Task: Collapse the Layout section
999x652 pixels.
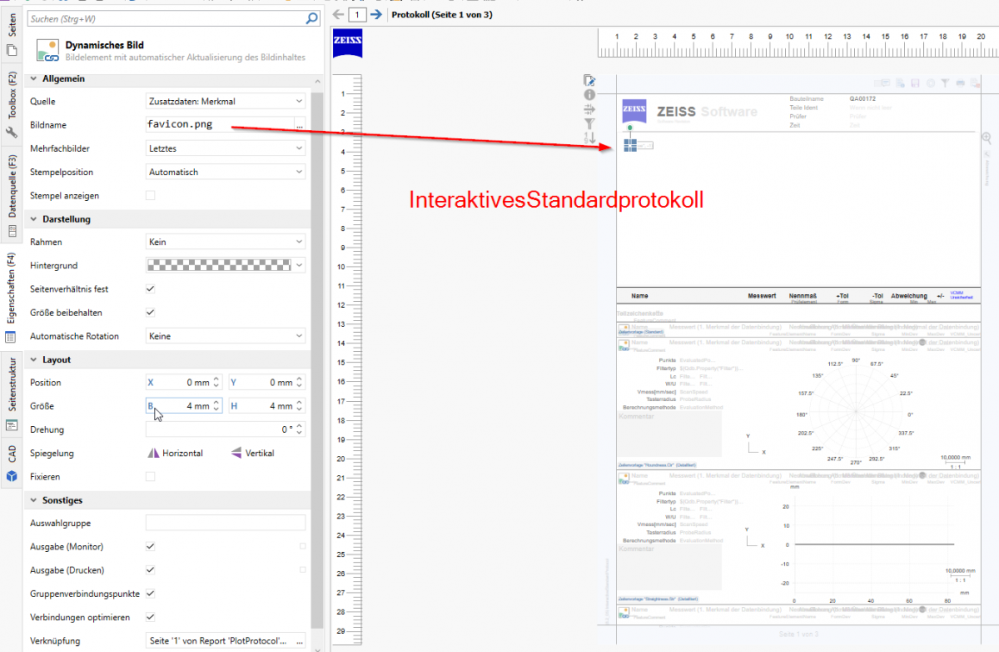Action: pyautogui.click(x=35, y=359)
